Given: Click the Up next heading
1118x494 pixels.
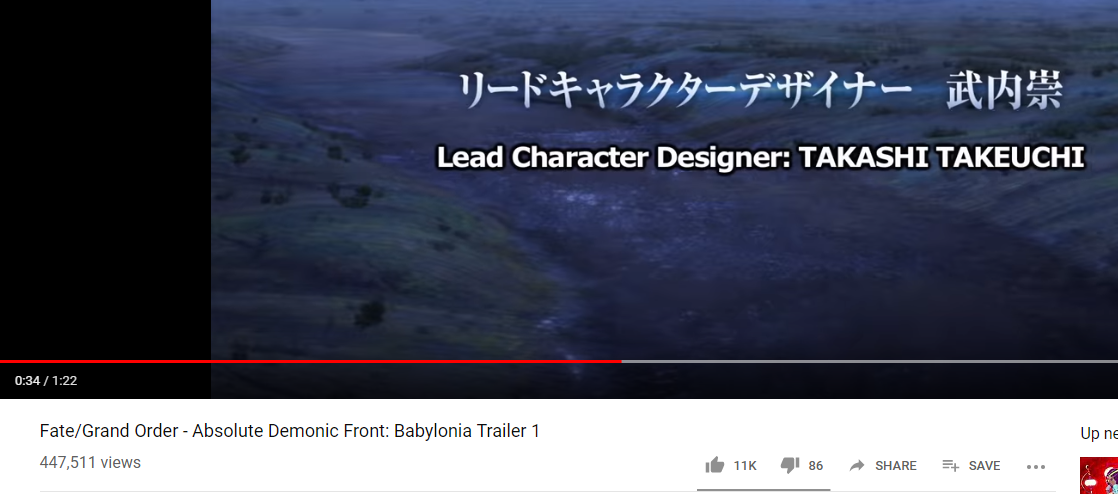Looking at the screenshot, I should click(1099, 433).
